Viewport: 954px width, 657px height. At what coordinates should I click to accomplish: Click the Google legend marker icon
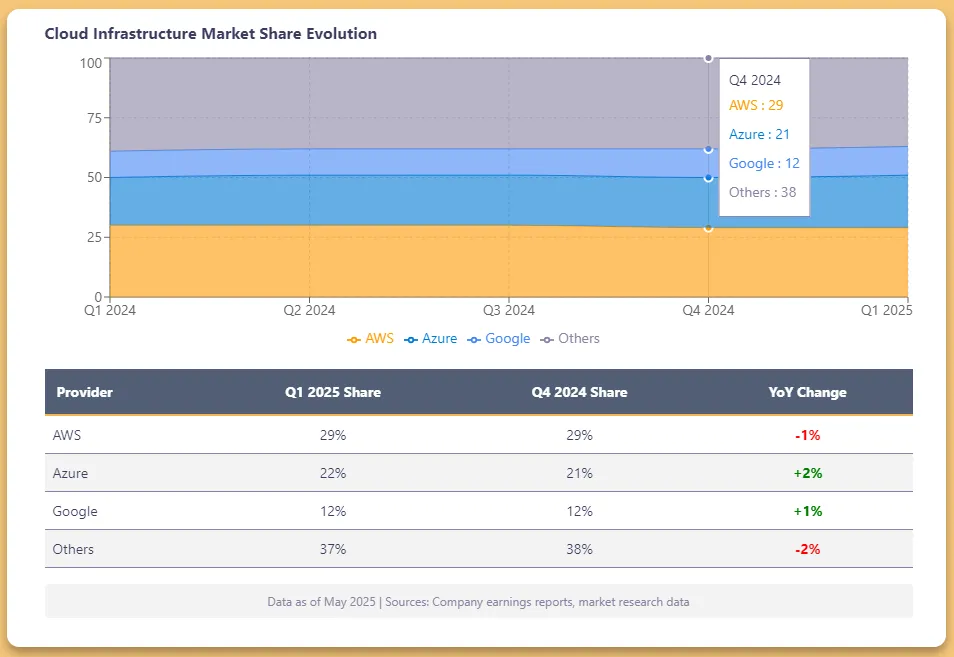tap(474, 340)
